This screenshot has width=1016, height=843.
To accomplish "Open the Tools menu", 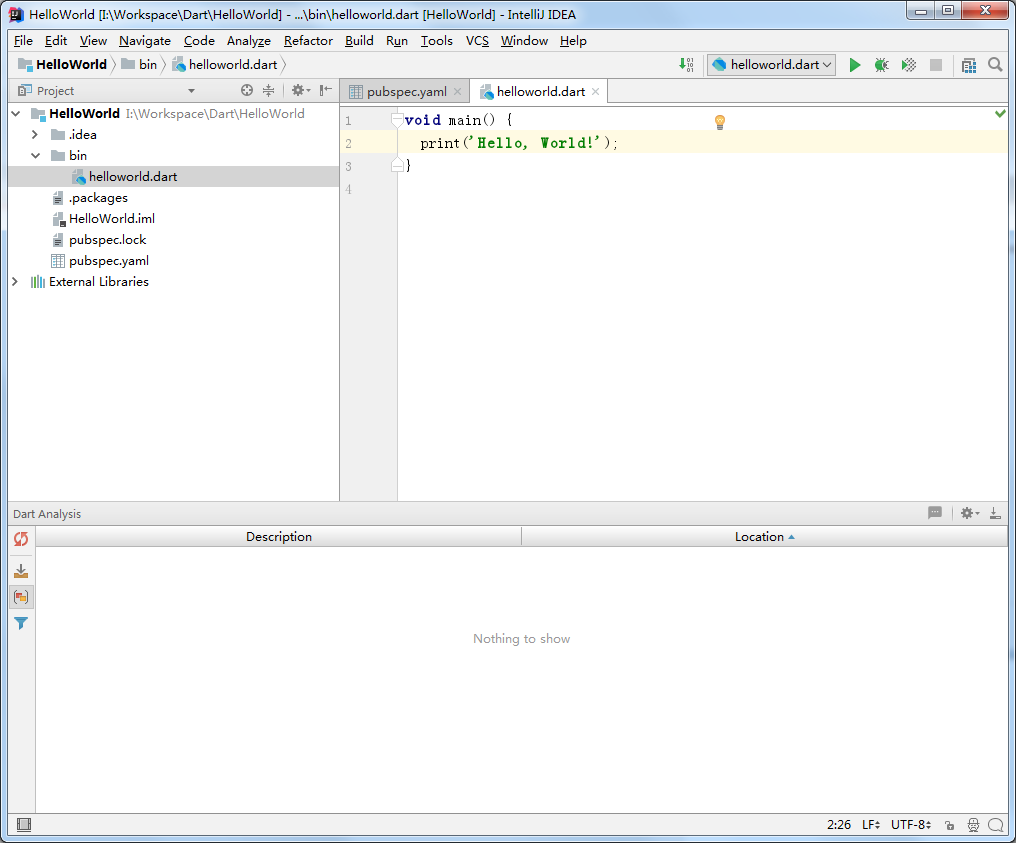I will click(437, 41).
